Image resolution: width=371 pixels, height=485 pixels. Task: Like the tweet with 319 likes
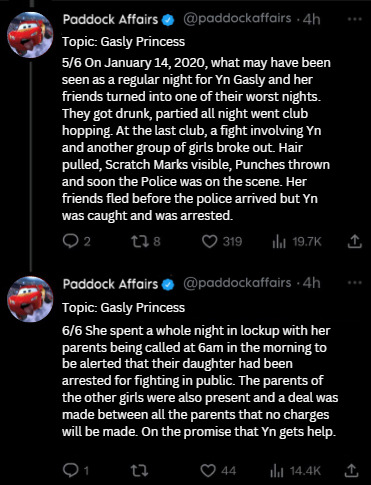point(222,241)
